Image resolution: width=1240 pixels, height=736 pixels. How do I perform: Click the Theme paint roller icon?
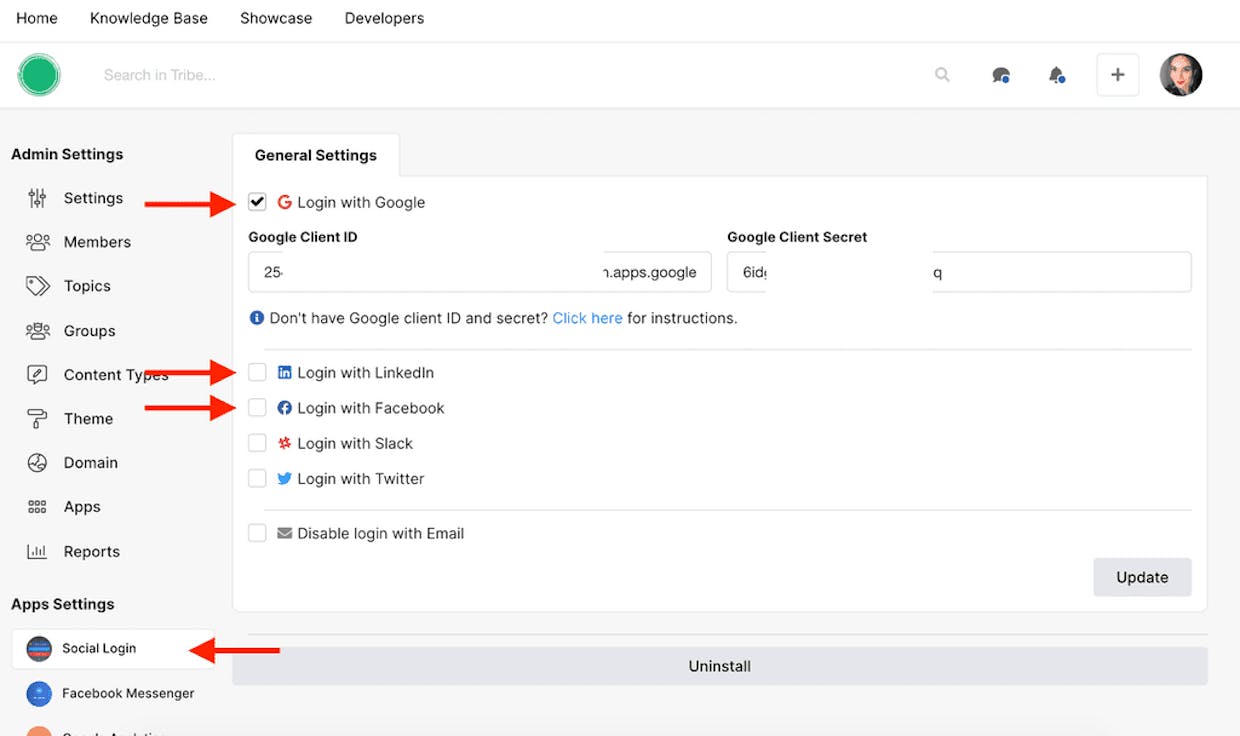pos(37,419)
